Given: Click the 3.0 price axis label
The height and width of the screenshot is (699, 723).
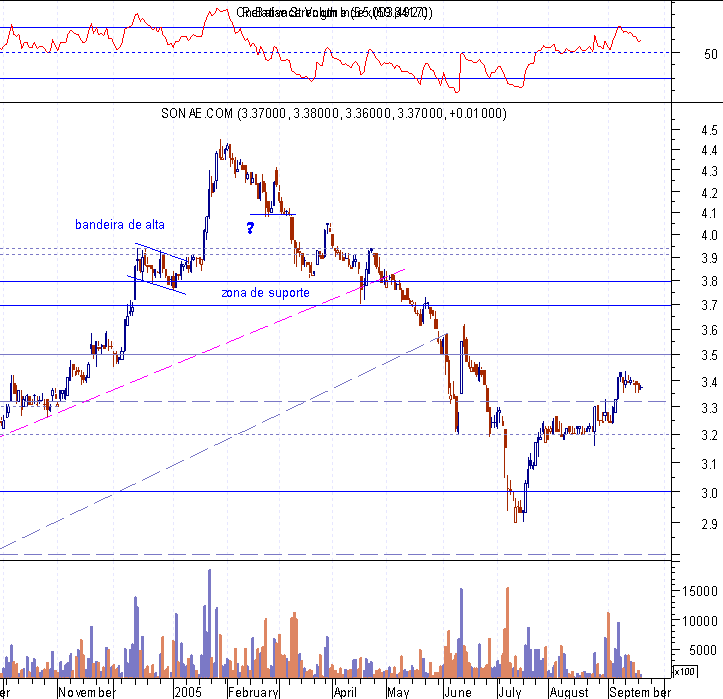Looking at the screenshot, I should point(709,493).
